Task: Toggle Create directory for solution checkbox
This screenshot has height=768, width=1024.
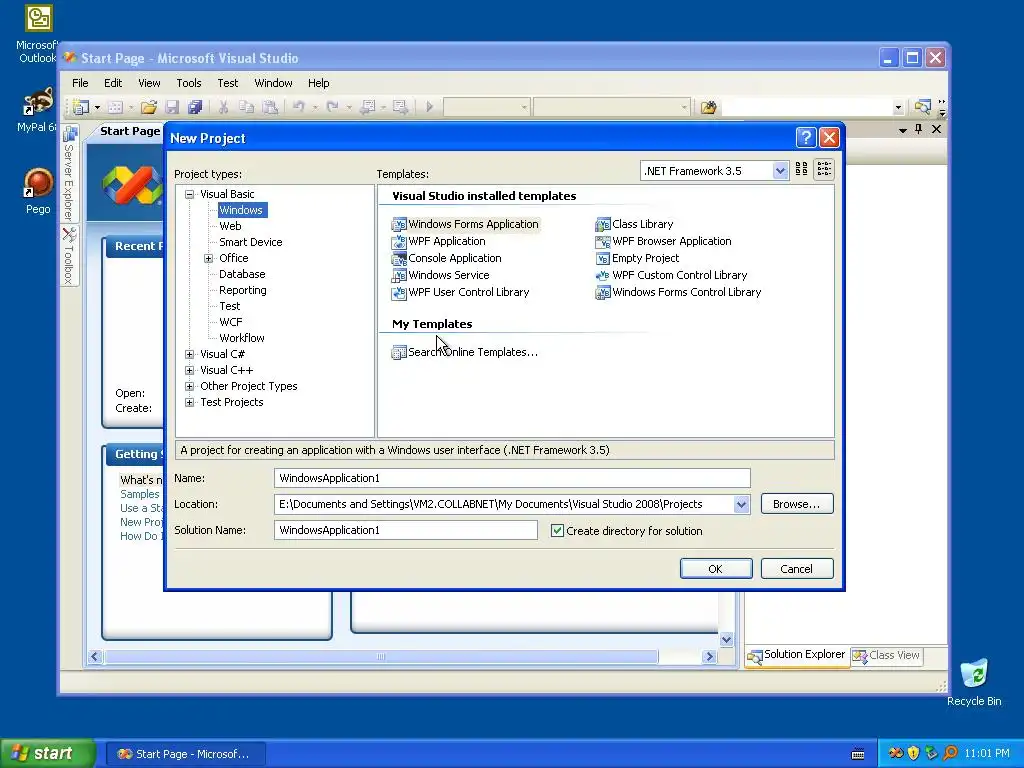Action: pyautogui.click(x=557, y=530)
